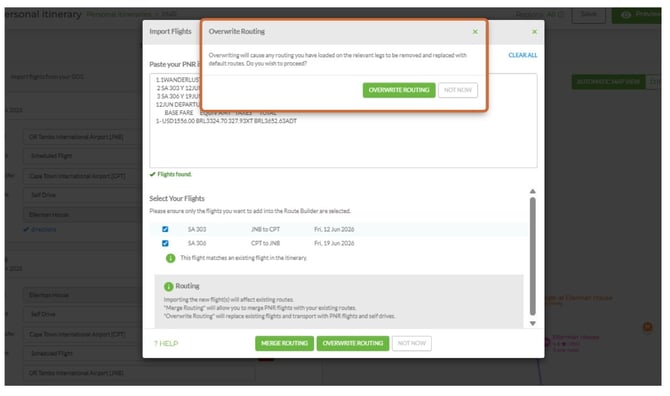Click Not Now at the dialog bottom
The image size is (670, 396).
click(411, 343)
